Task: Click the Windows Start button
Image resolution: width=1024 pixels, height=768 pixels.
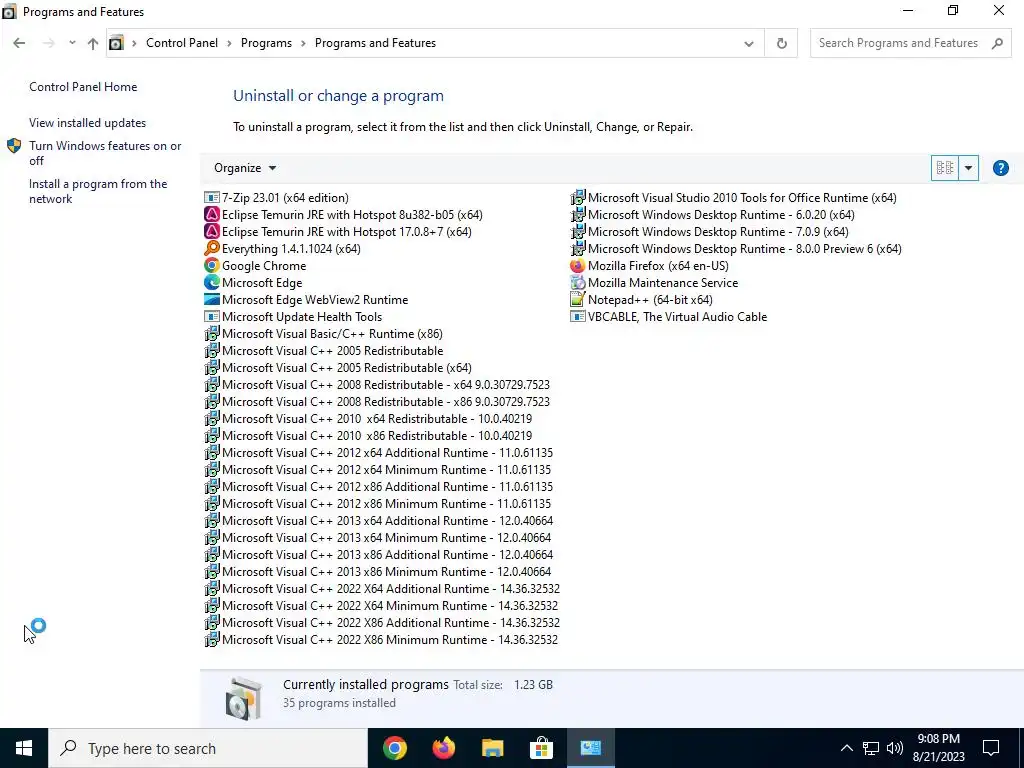Action: pos(24,748)
